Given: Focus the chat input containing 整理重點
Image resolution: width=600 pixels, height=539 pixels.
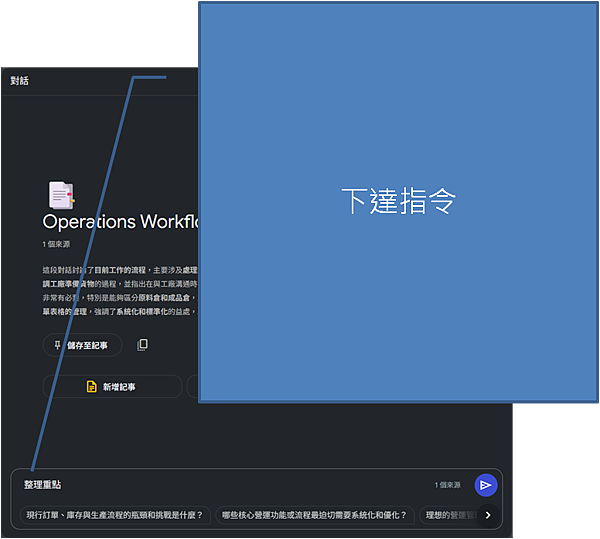Looking at the screenshot, I should [x=226, y=485].
